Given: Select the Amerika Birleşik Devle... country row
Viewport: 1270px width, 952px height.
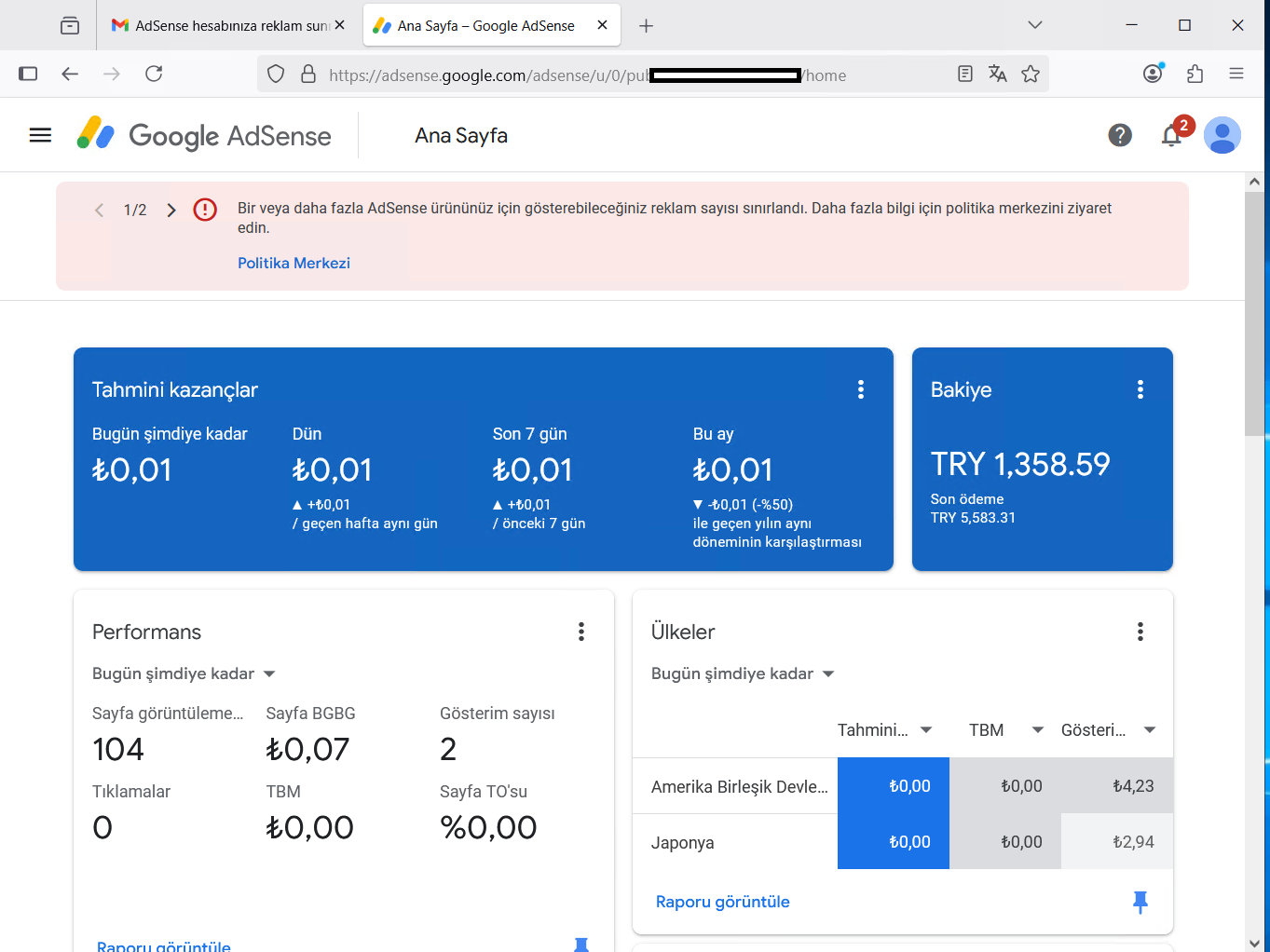Looking at the screenshot, I should point(903,786).
